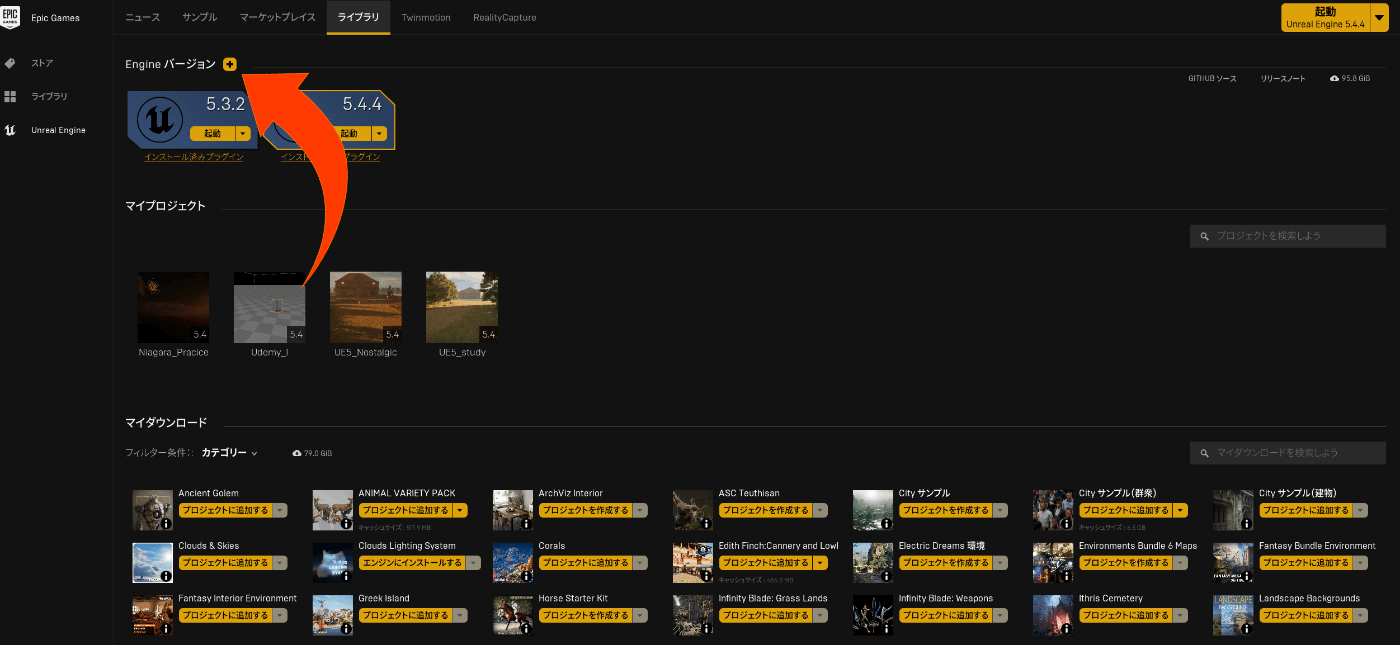Focus the マイダウンロード search field
Image resolution: width=1400 pixels, height=645 pixels.
click(1288, 453)
